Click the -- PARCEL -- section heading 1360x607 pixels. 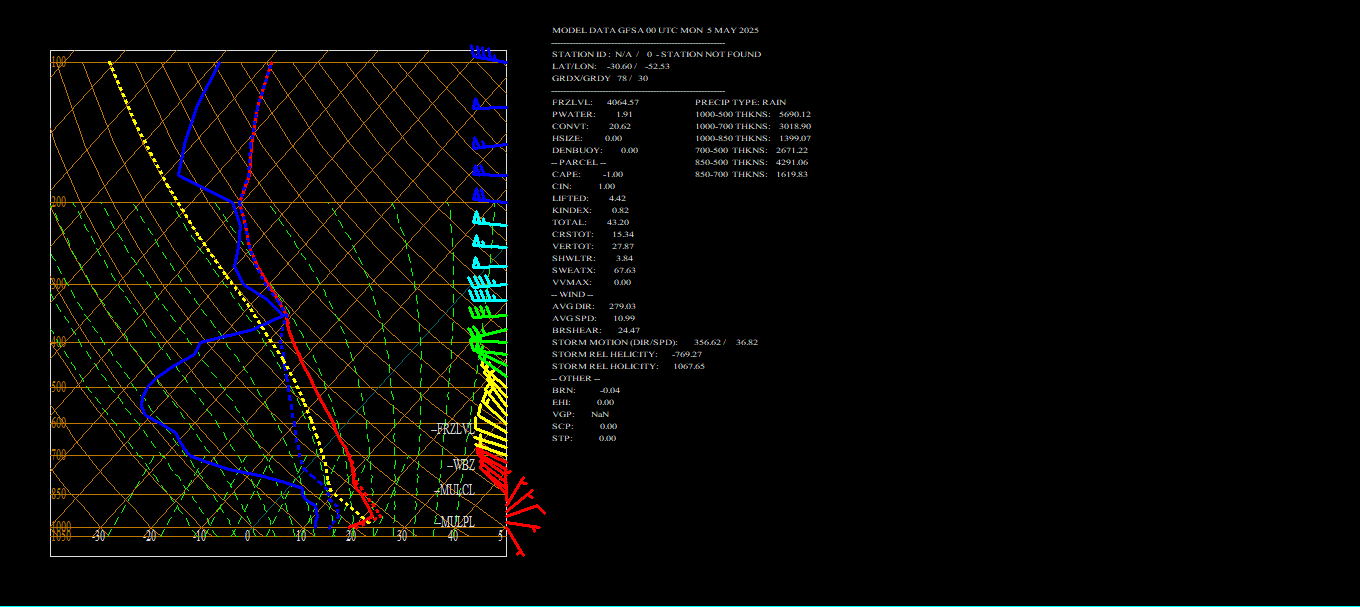tap(579, 162)
